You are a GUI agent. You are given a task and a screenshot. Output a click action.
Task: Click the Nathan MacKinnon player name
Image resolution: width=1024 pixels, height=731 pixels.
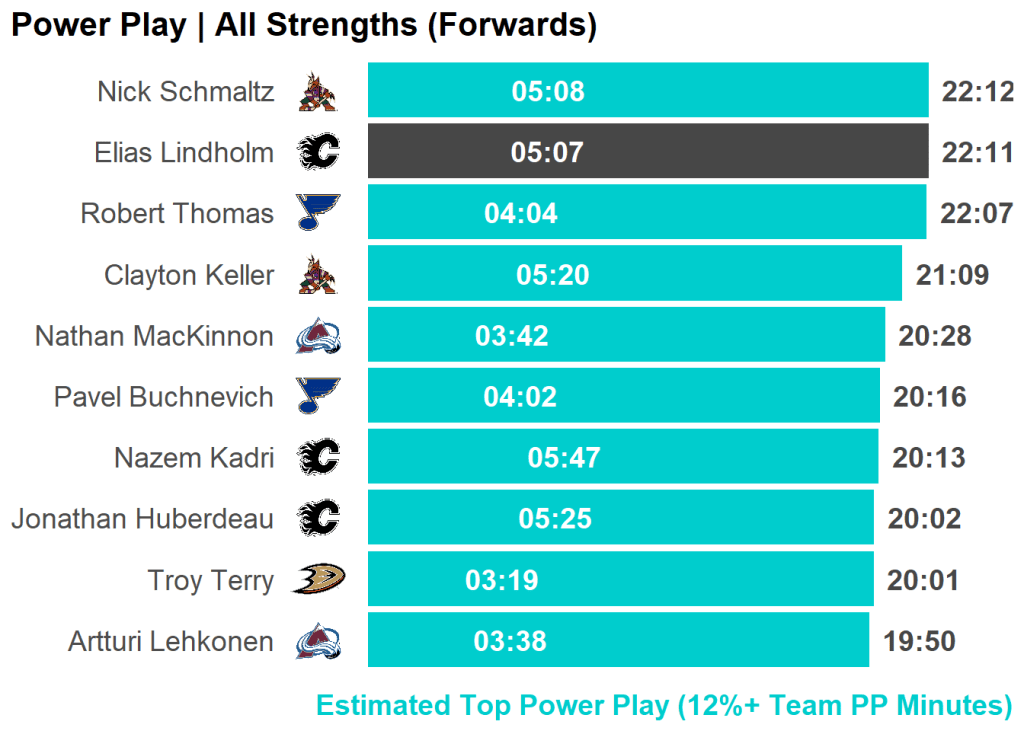[x=154, y=336]
